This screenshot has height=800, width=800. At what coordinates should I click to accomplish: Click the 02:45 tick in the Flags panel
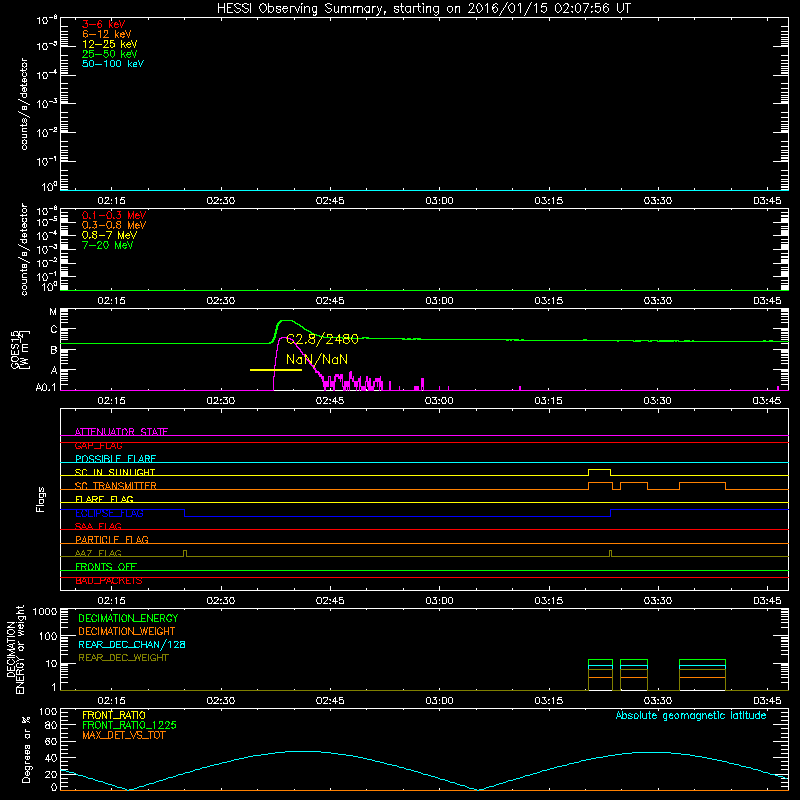(330, 601)
